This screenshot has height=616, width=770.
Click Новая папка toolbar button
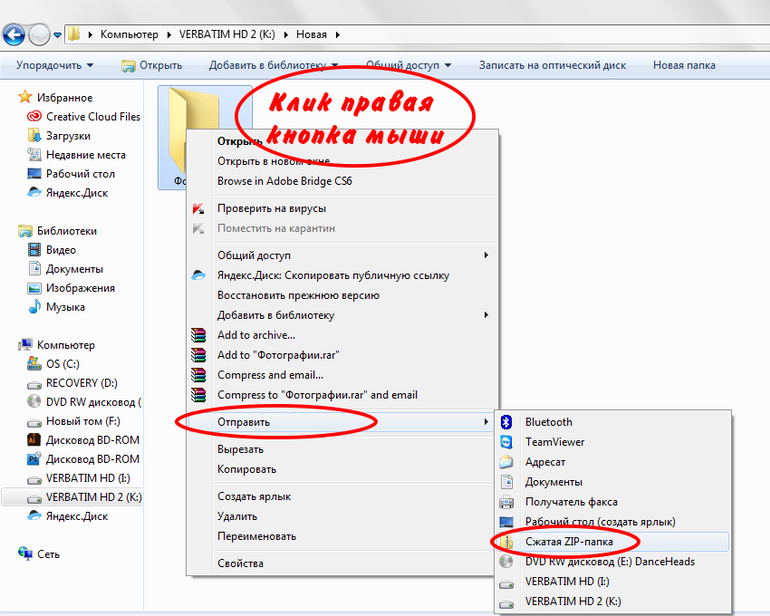(x=683, y=65)
